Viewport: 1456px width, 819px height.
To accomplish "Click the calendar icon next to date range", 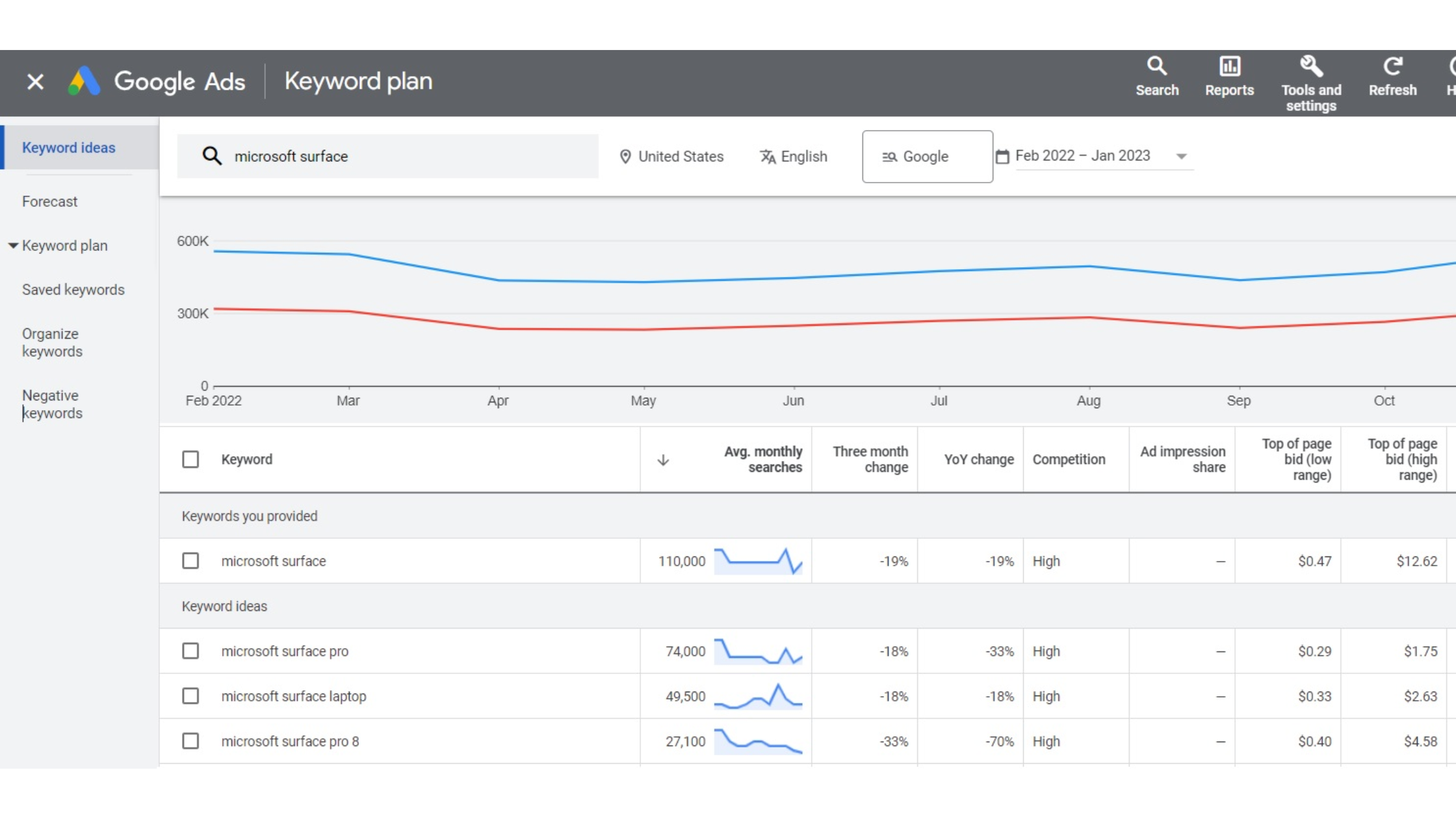I will coord(1002,157).
